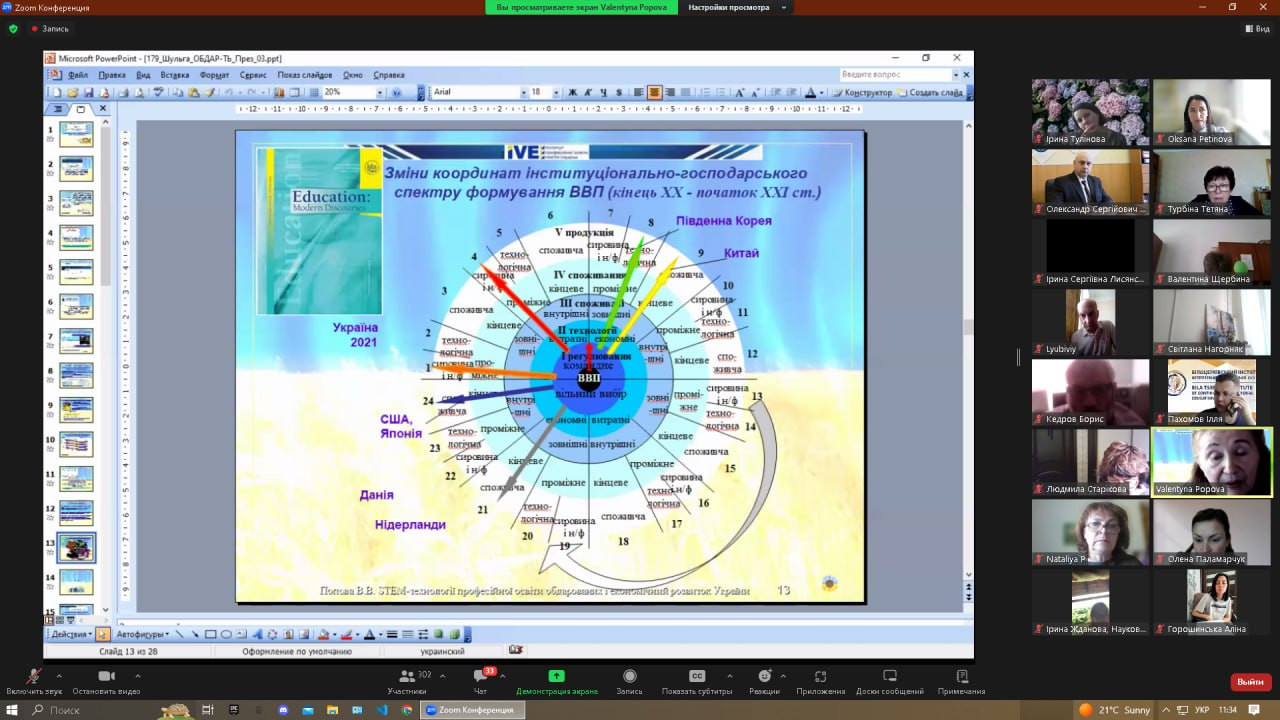The height and width of the screenshot is (720, 1280).
Task: Open the Примечания notes icon
Action: pyautogui.click(x=961, y=676)
